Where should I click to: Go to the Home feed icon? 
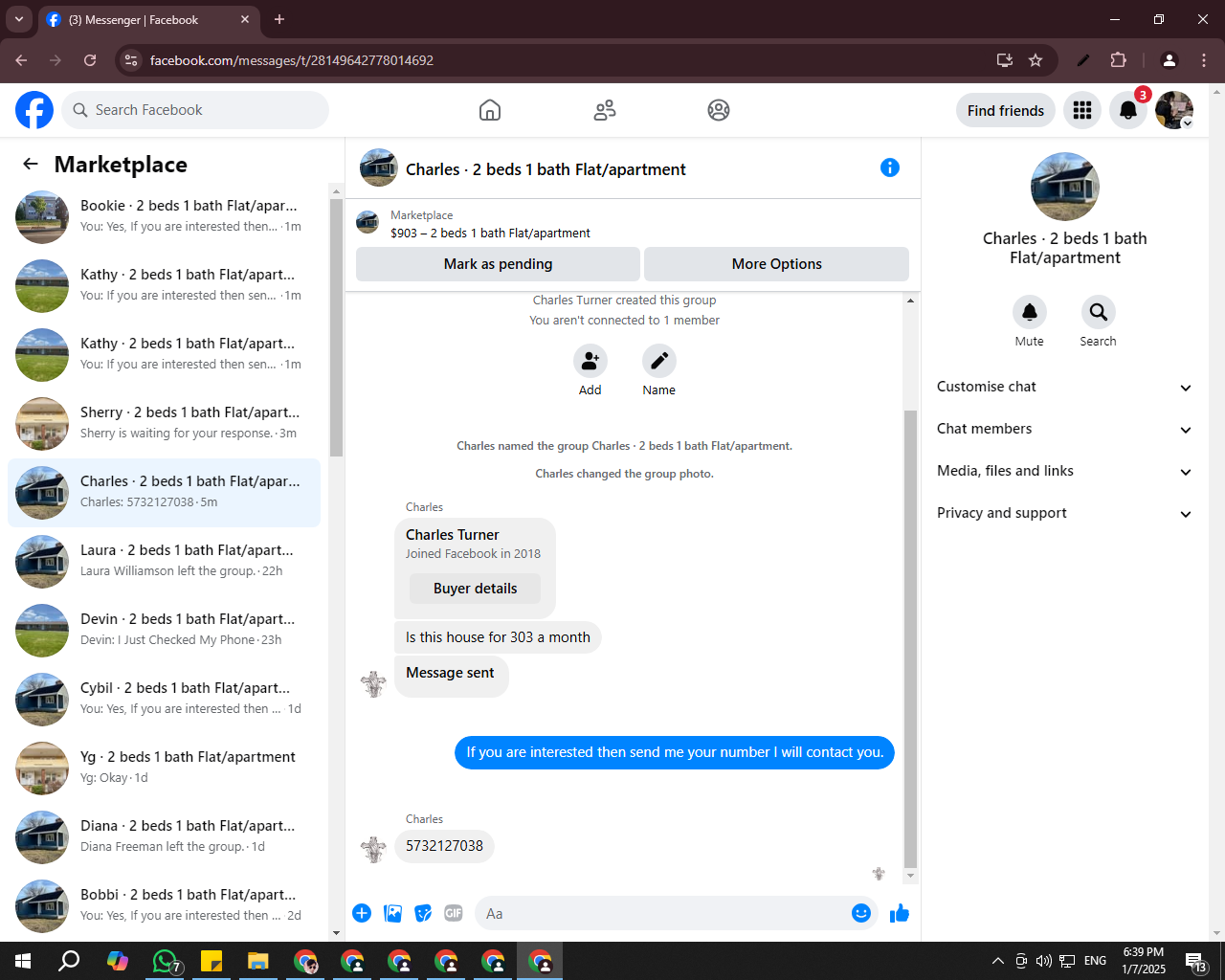coord(490,110)
